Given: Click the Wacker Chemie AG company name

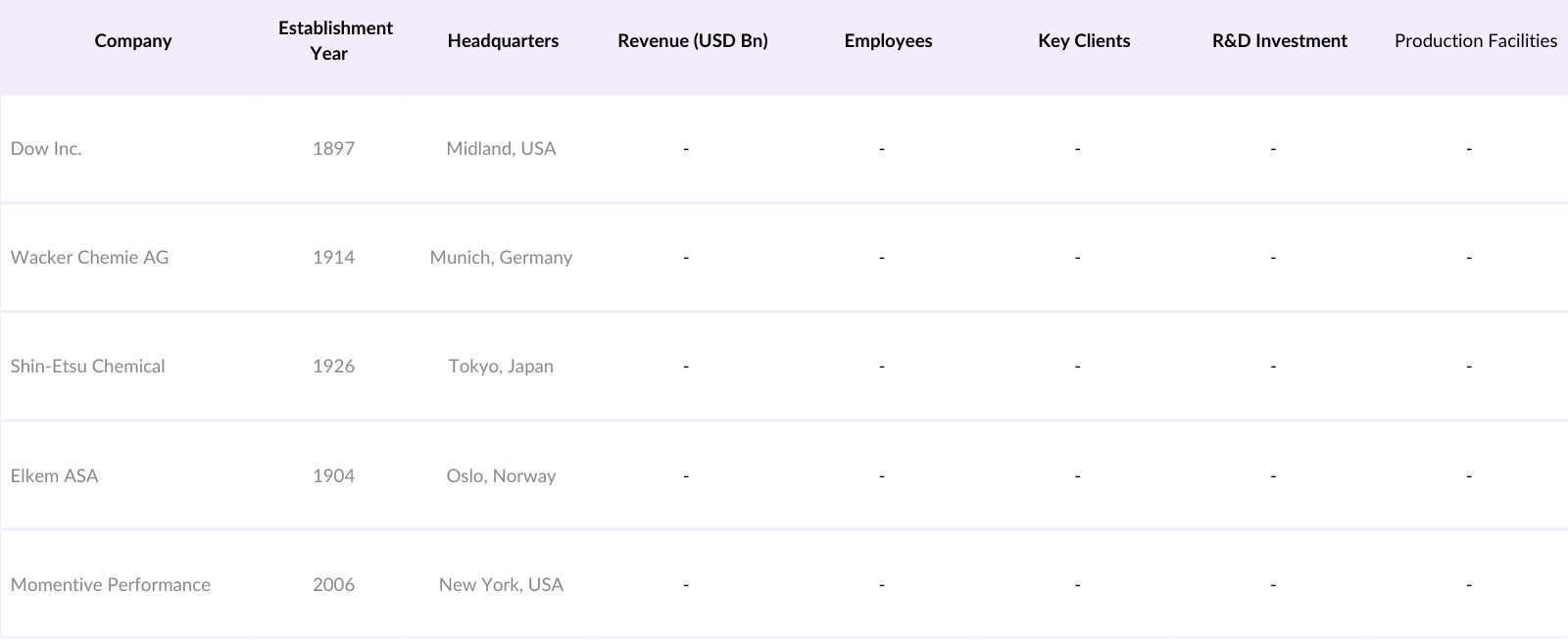Looking at the screenshot, I should 89,258.
